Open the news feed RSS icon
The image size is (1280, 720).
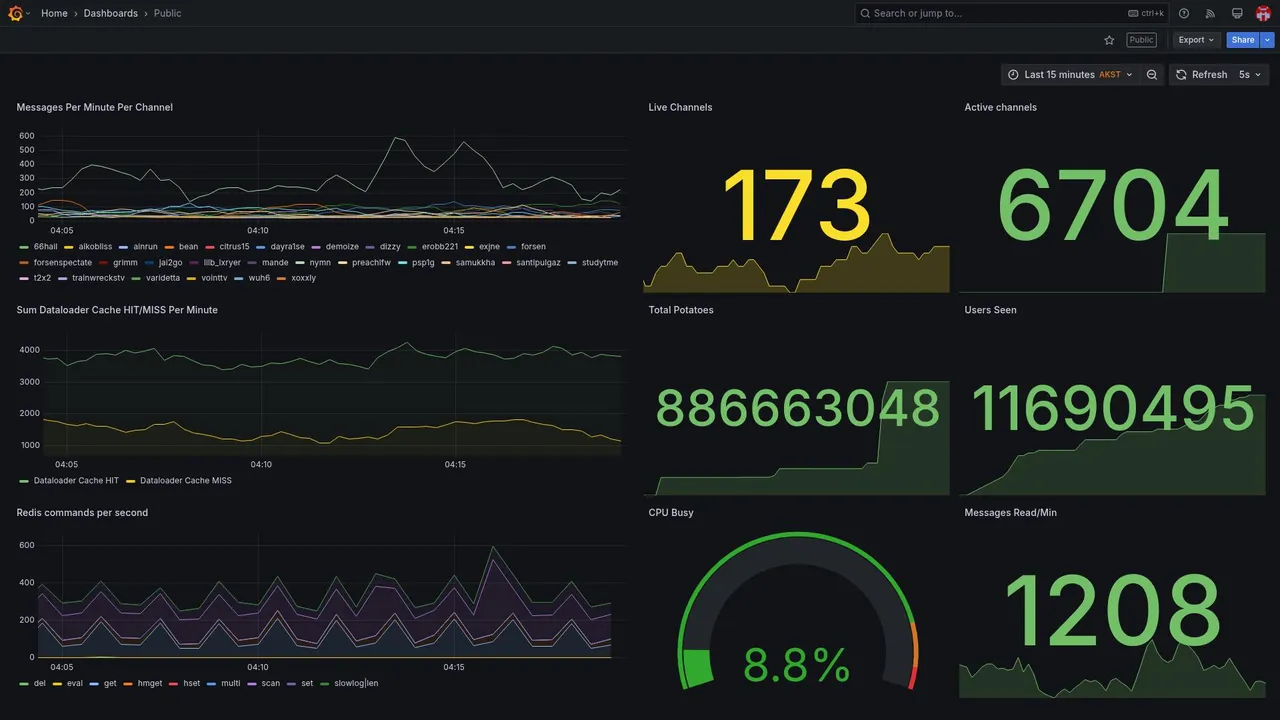(1210, 13)
